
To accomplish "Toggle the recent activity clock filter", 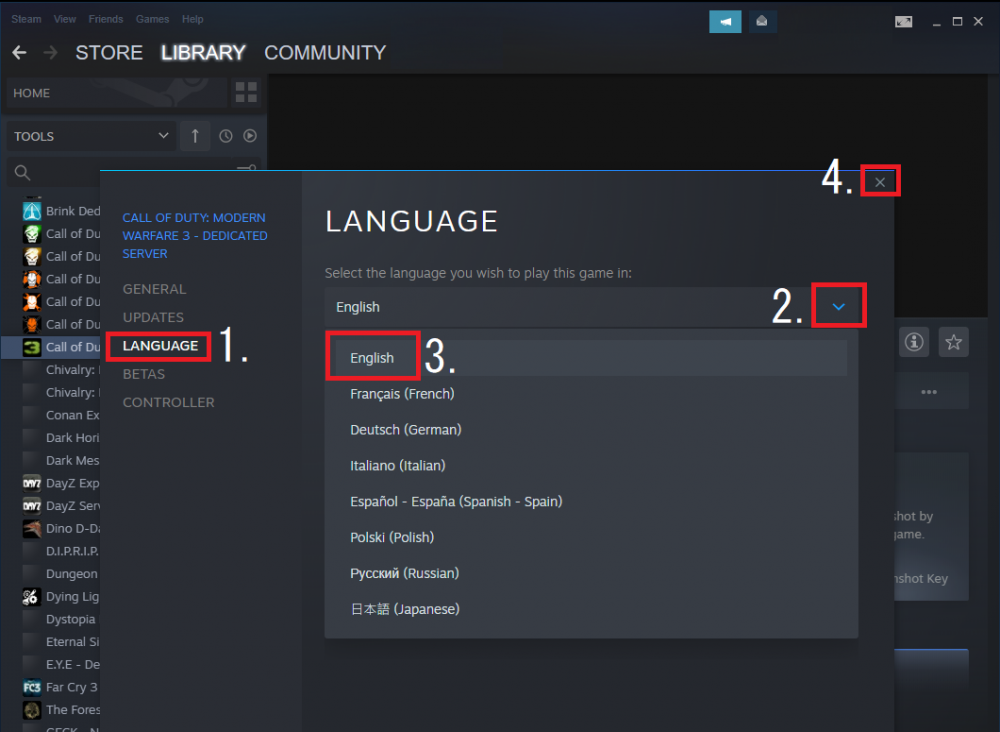I will 226,136.
